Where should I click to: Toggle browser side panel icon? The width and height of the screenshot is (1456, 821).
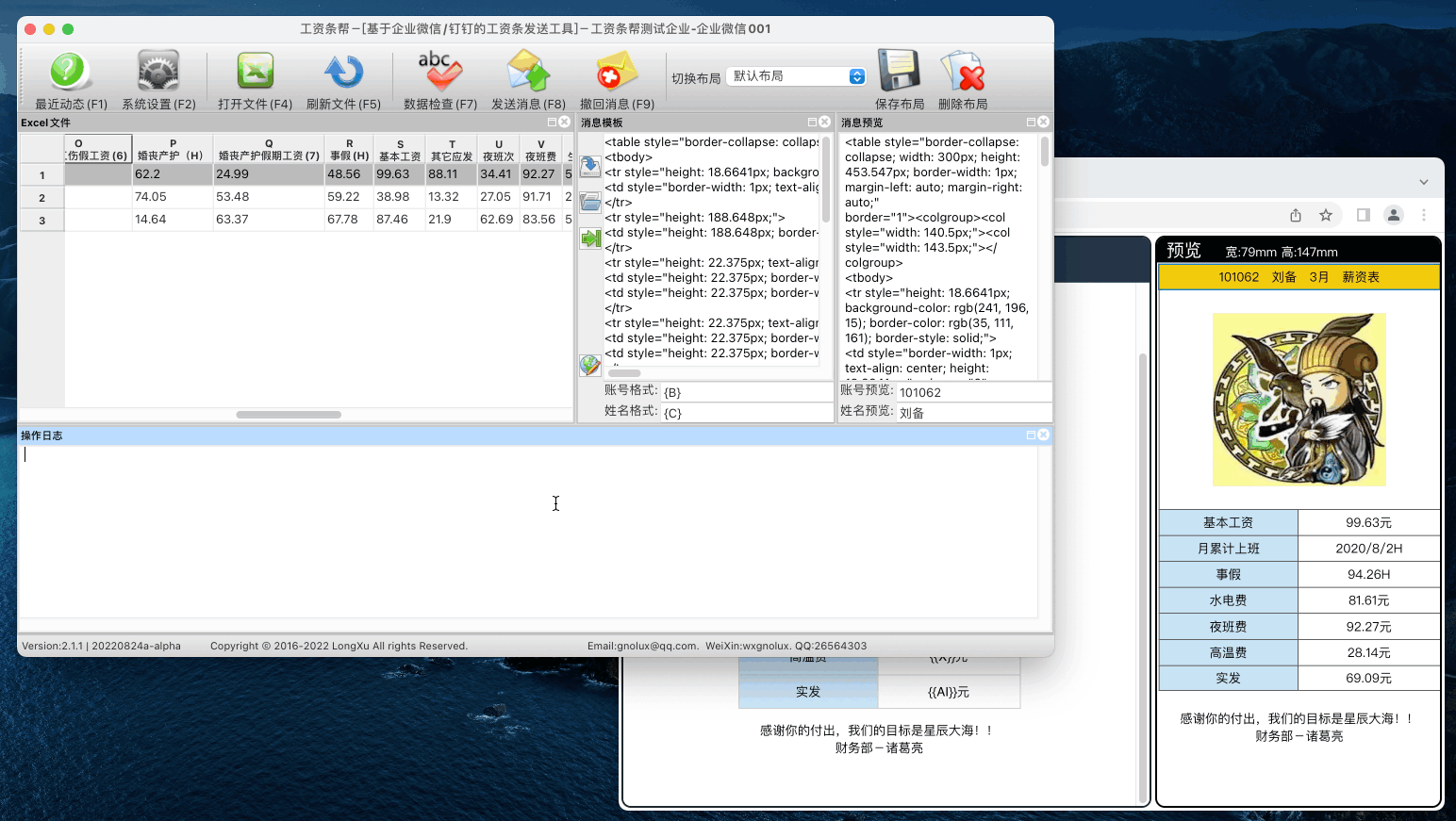point(1364,215)
